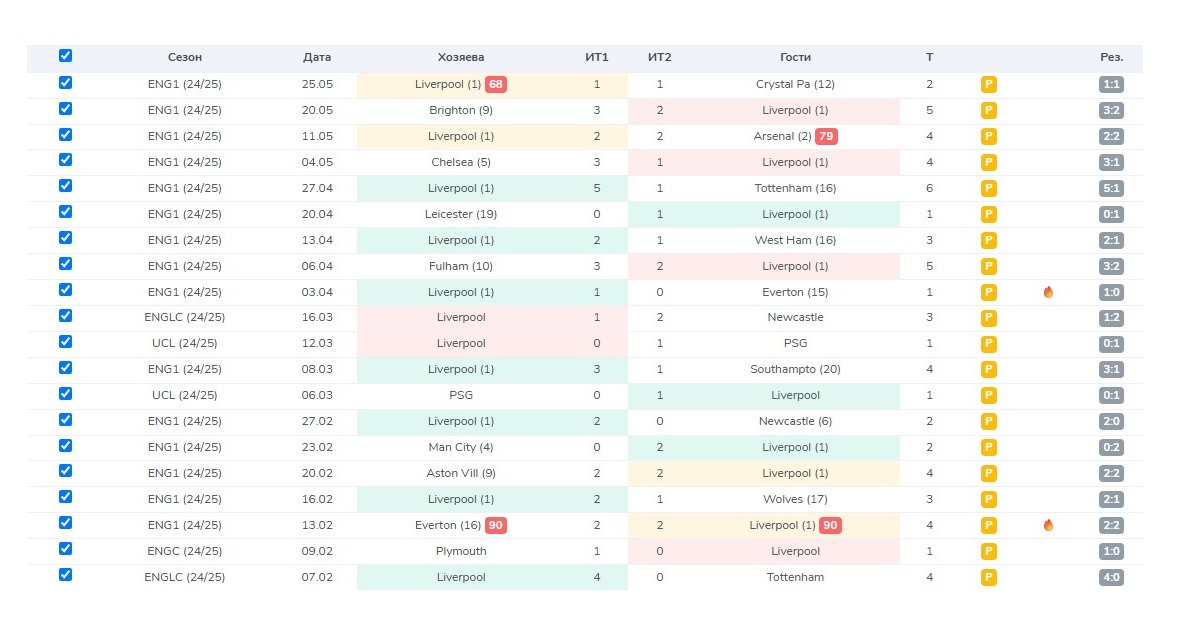
Task: Click the red 79 badge next to Arsenal
Action: 826,137
